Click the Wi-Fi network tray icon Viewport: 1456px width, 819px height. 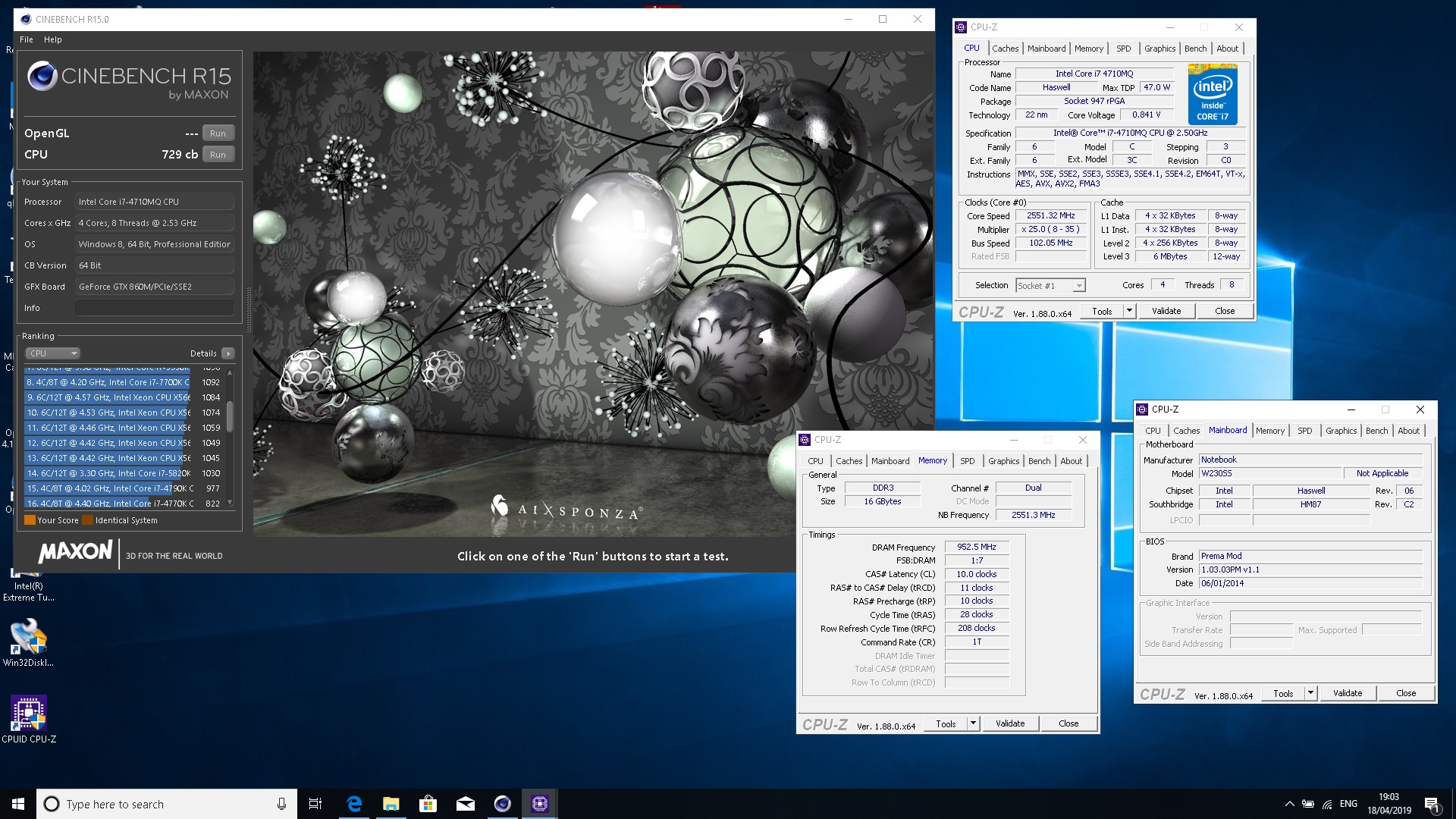(1327, 804)
